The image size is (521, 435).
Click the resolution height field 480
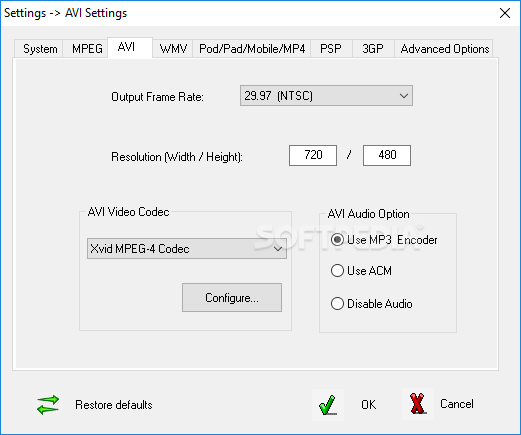tap(387, 155)
